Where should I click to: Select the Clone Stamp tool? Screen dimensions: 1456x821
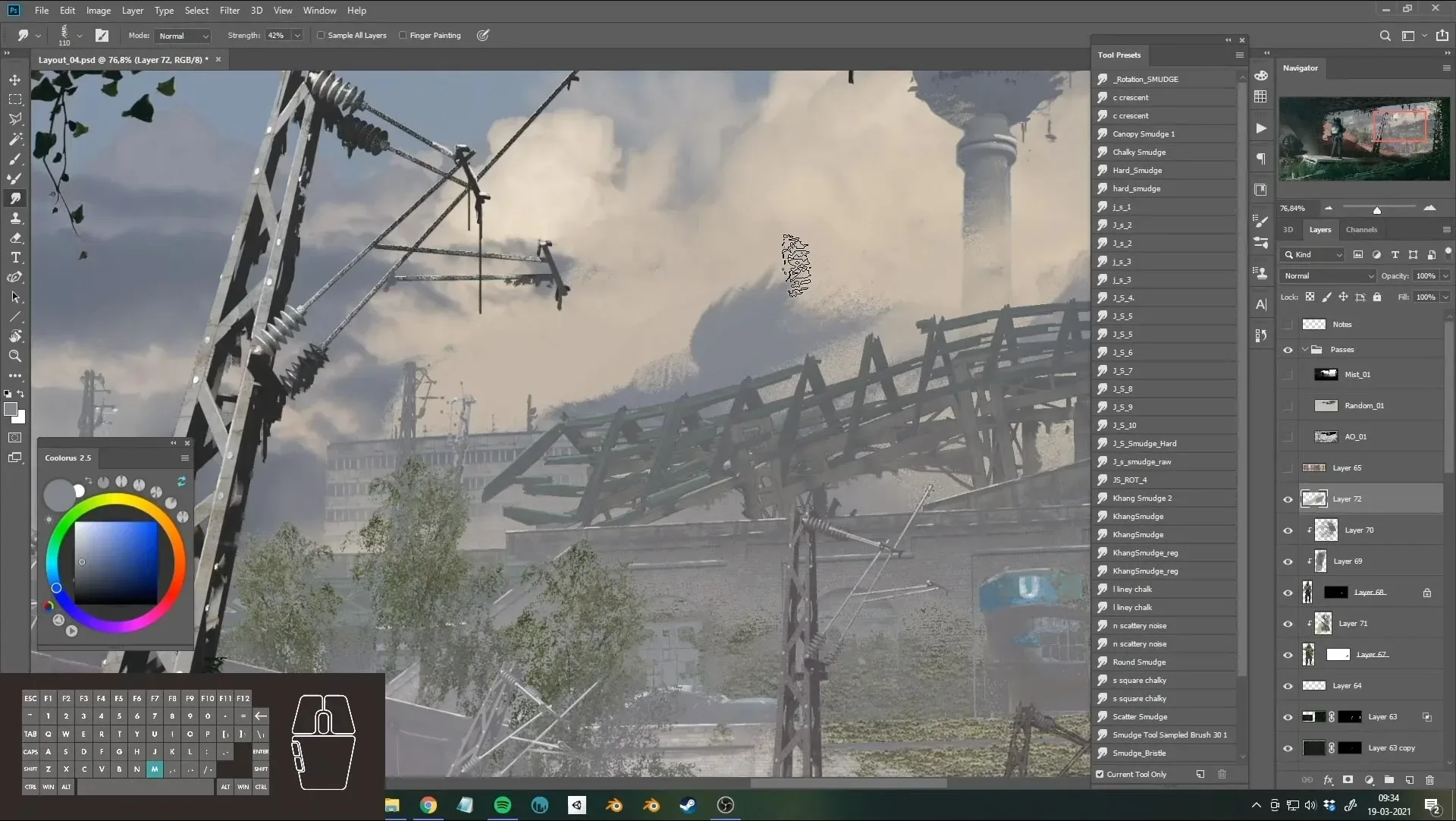click(15, 218)
